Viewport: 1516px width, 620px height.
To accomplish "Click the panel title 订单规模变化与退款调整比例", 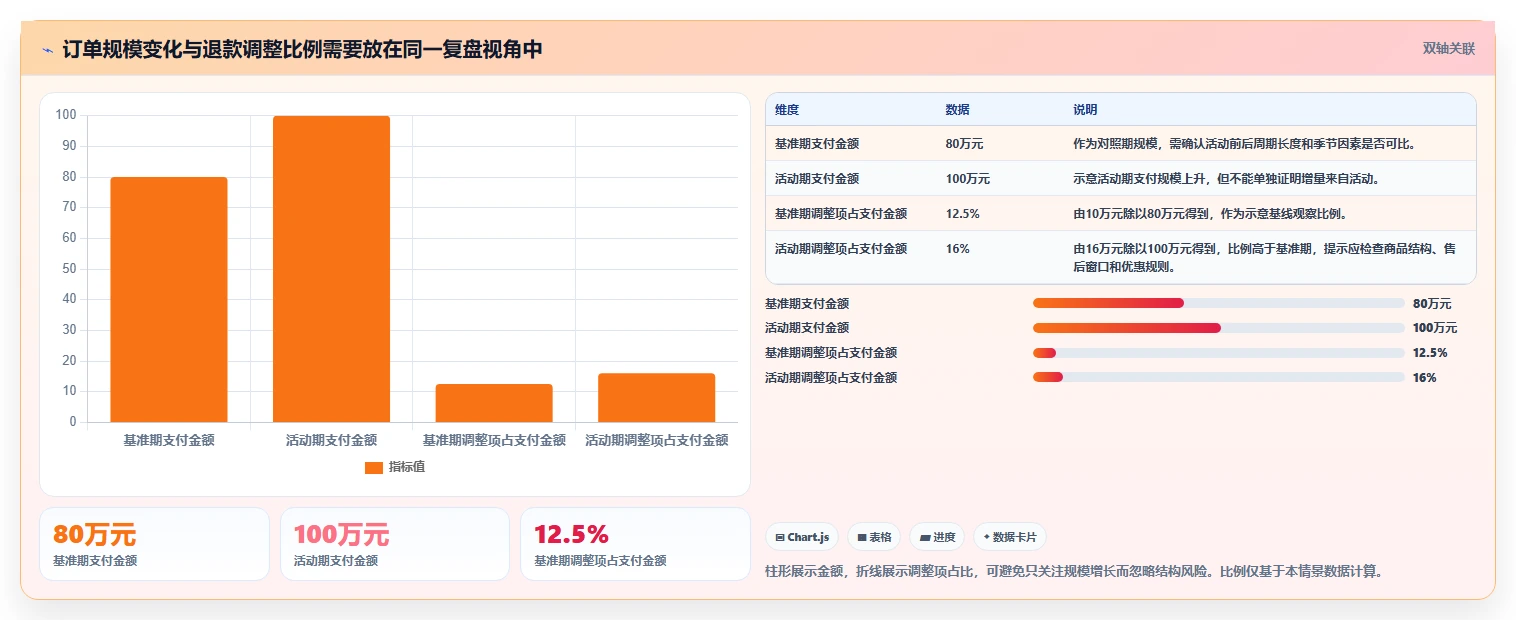I will [x=302, y=49].
